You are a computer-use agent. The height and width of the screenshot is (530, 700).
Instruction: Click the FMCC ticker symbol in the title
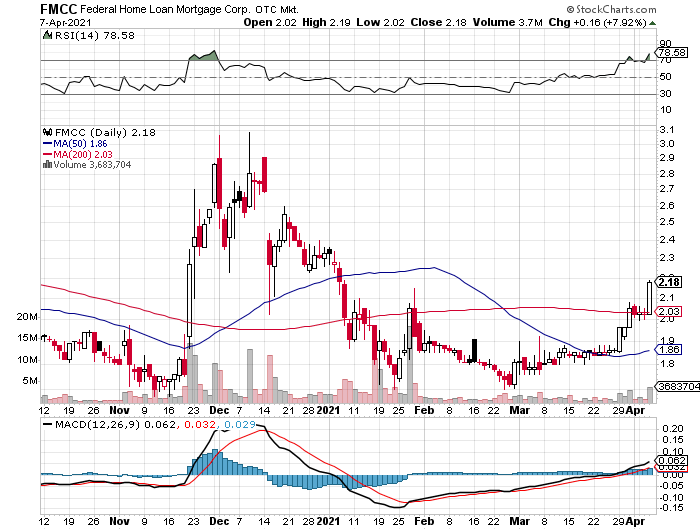pos(58,9)
